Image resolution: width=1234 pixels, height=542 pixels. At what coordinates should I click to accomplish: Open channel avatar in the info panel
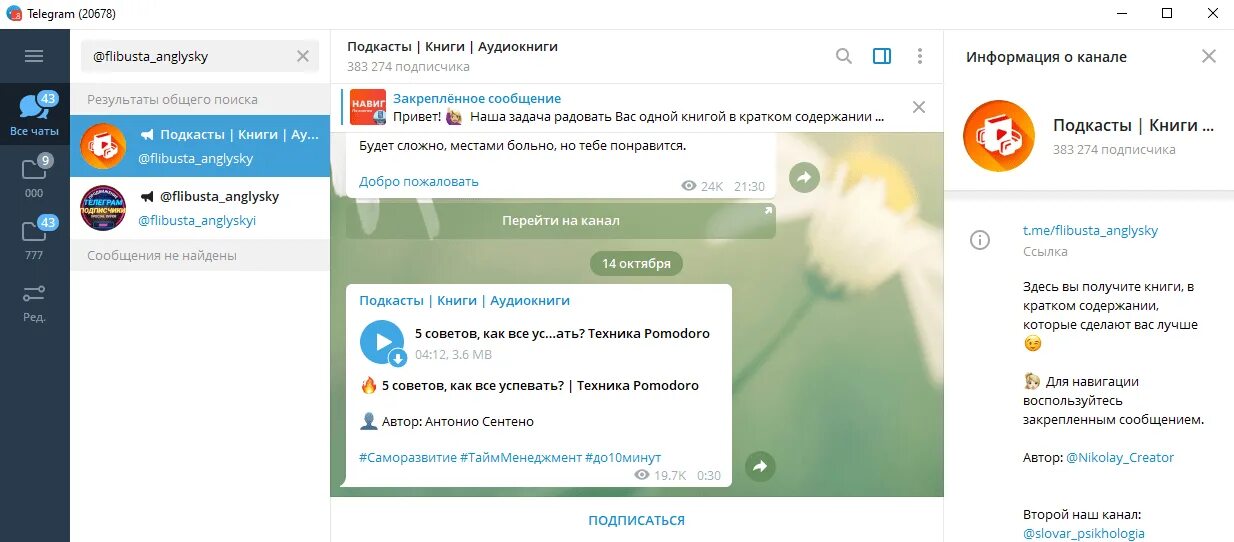click(998, 136)
